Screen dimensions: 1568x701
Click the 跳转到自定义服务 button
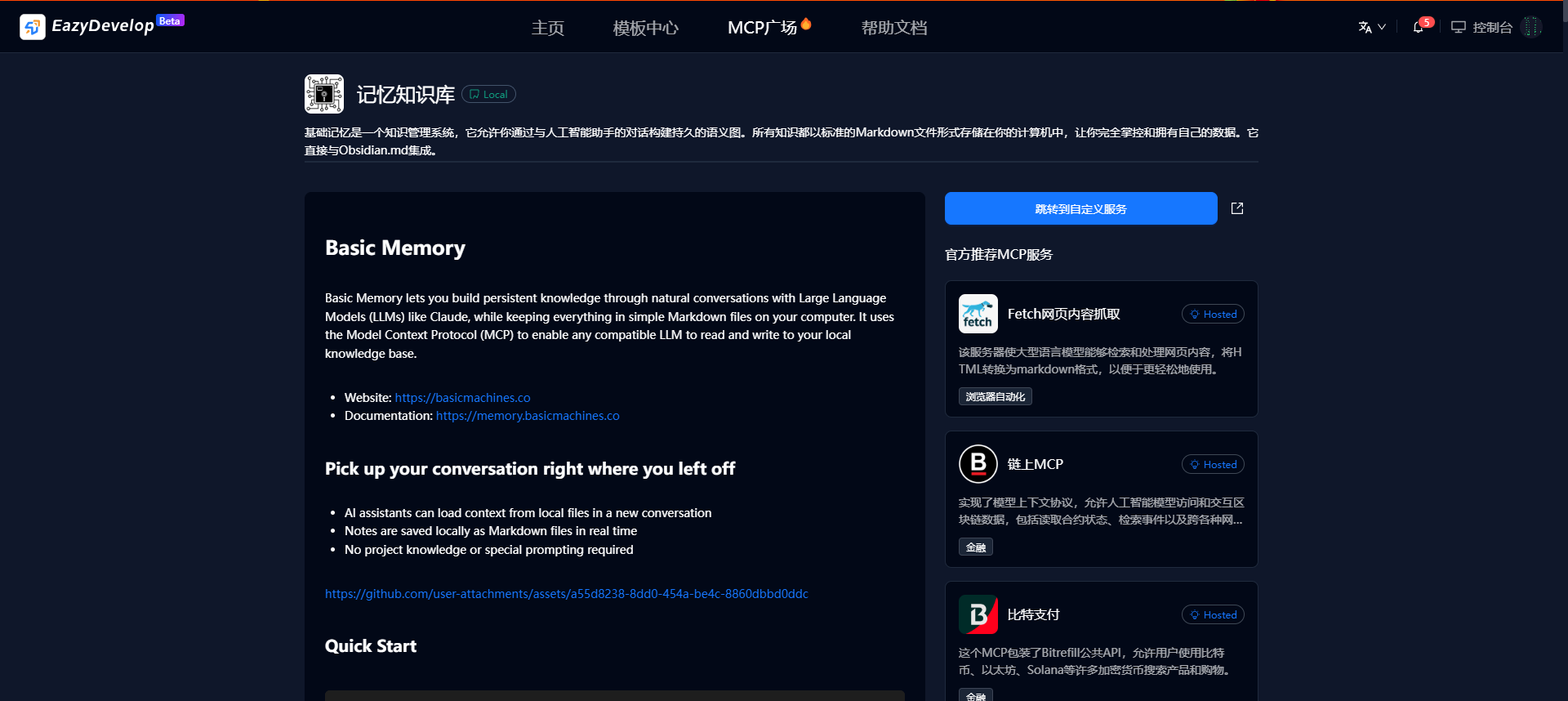pyautogui.click(x=1080, y=208)
